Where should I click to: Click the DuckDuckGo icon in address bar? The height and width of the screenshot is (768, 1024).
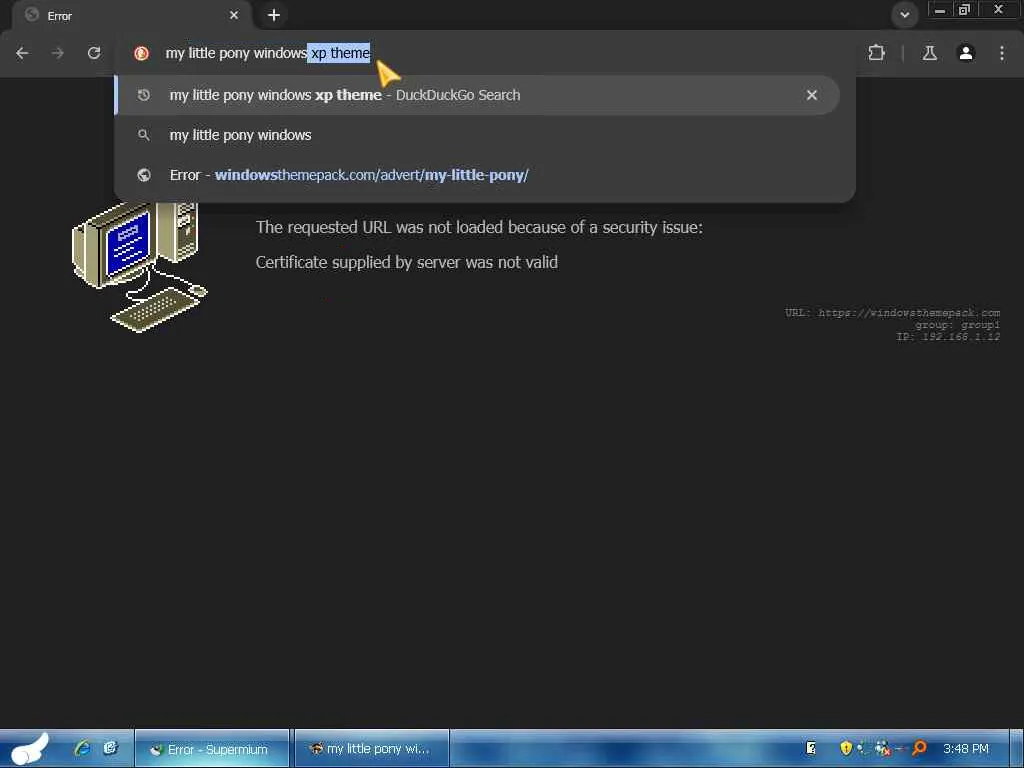click(141, 53)
